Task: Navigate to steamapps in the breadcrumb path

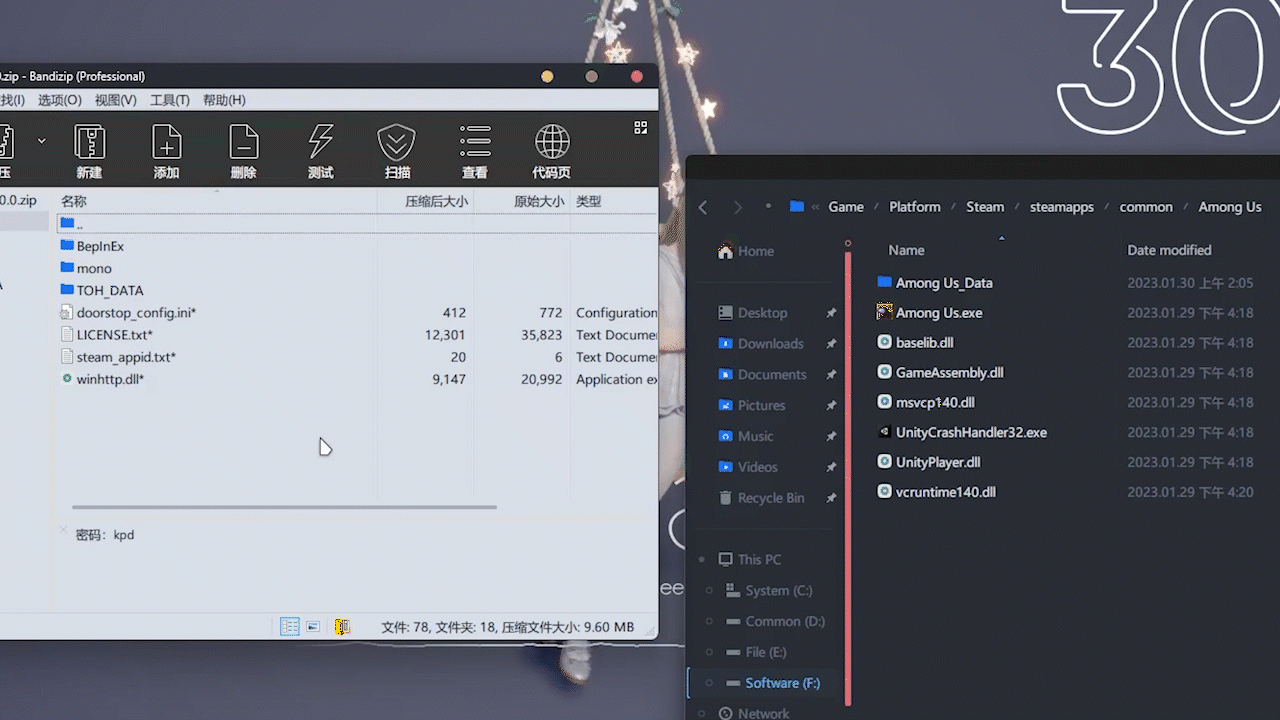Action: 1061,207
